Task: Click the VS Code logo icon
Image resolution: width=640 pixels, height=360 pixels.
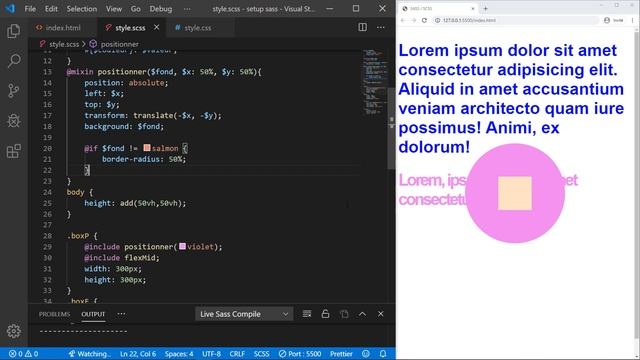Action: [10, 9]
